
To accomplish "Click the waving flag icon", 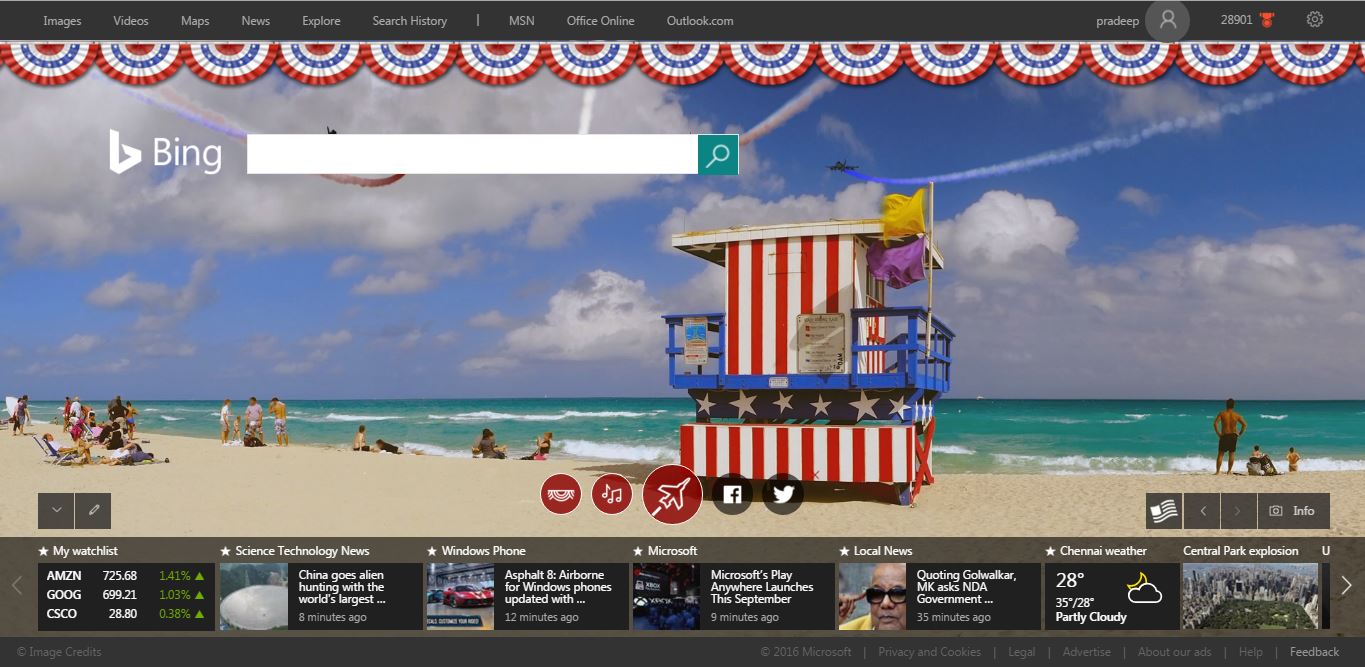I will pyautogui.click(x=1164, y=511).
